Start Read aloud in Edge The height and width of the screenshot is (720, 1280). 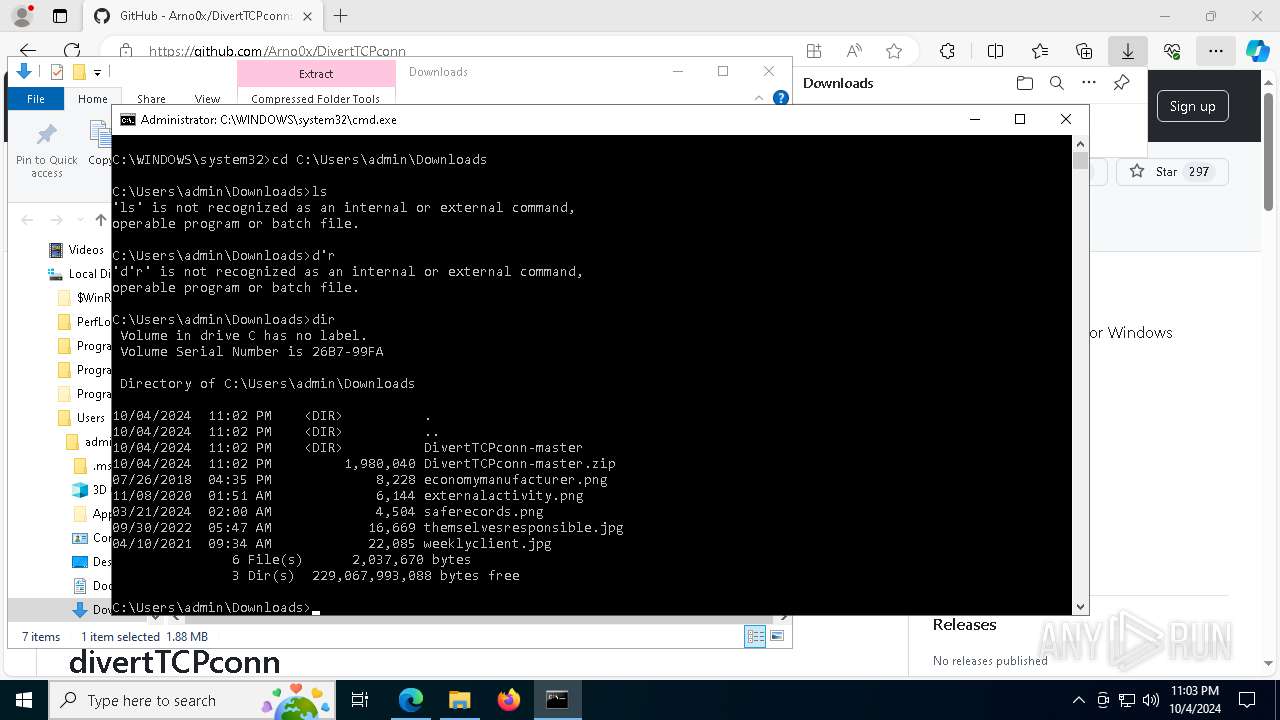[x=854, y=51]
